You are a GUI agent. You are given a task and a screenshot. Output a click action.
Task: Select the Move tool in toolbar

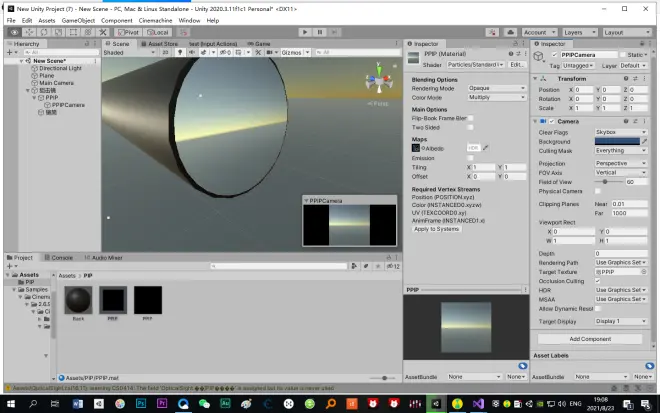28,32
